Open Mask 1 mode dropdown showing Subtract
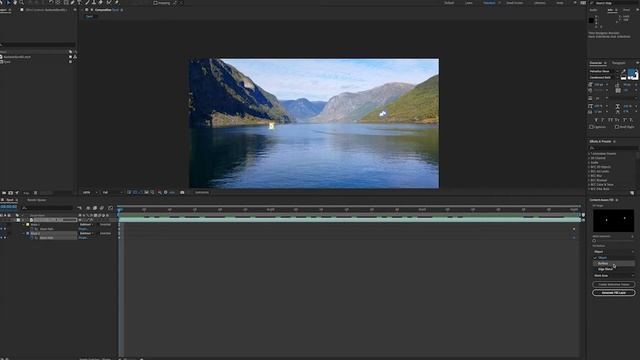This screenshot has height=360, width=640. [x=87, y=224]
